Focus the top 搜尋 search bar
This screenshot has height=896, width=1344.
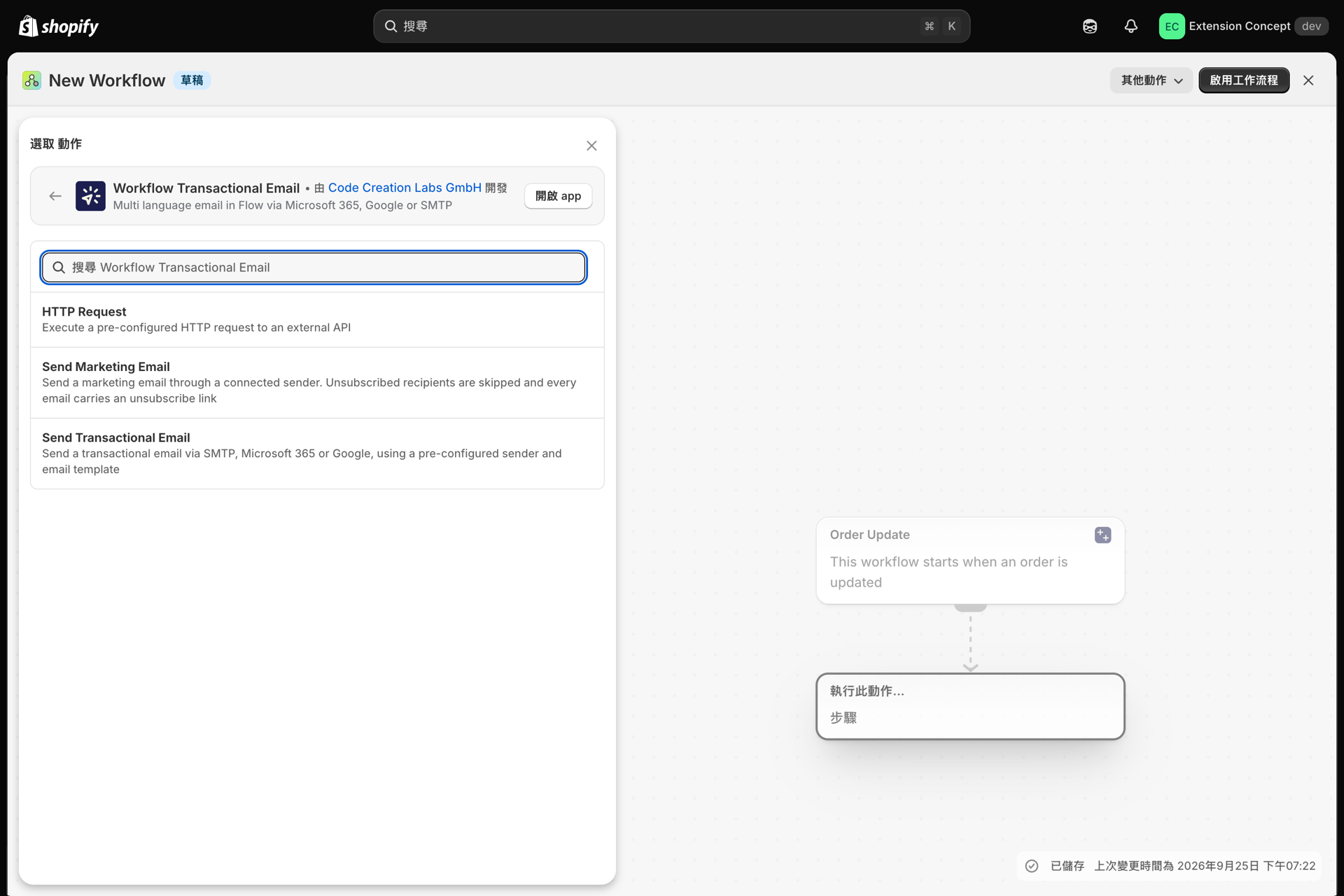click(x=671, y=26)
